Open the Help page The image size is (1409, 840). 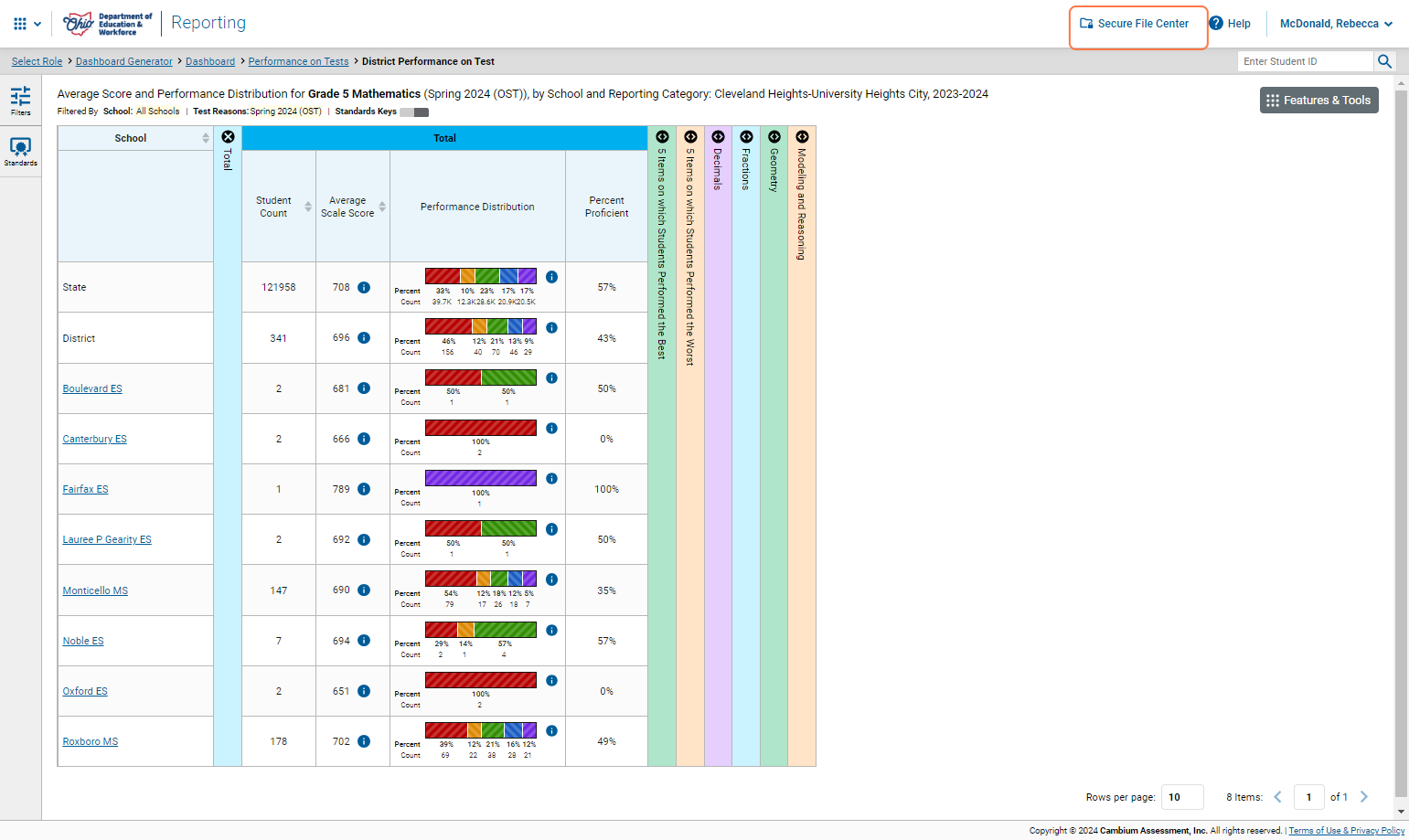point(1230,24)
